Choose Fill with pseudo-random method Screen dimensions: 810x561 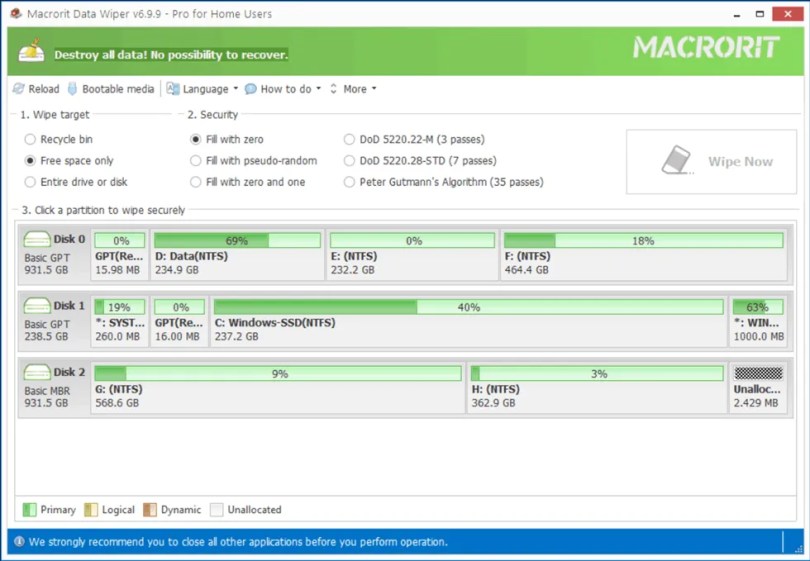click(195, 161)
